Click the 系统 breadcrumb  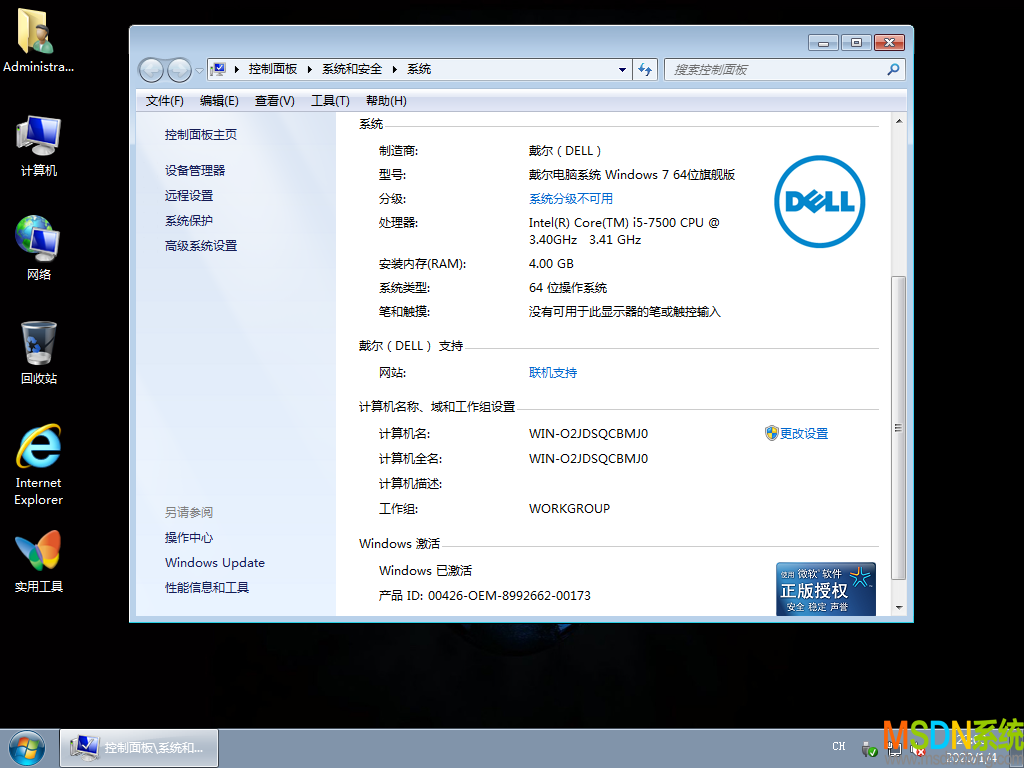click(x=419, y=69)
